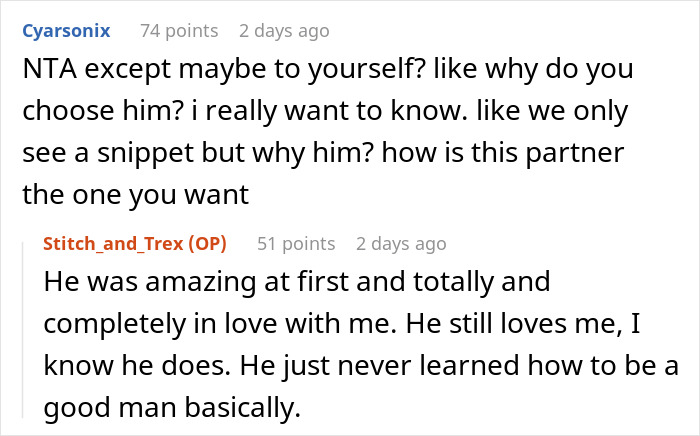Open the top comment's "2 days ago" timestamp

tap(284, 31)
